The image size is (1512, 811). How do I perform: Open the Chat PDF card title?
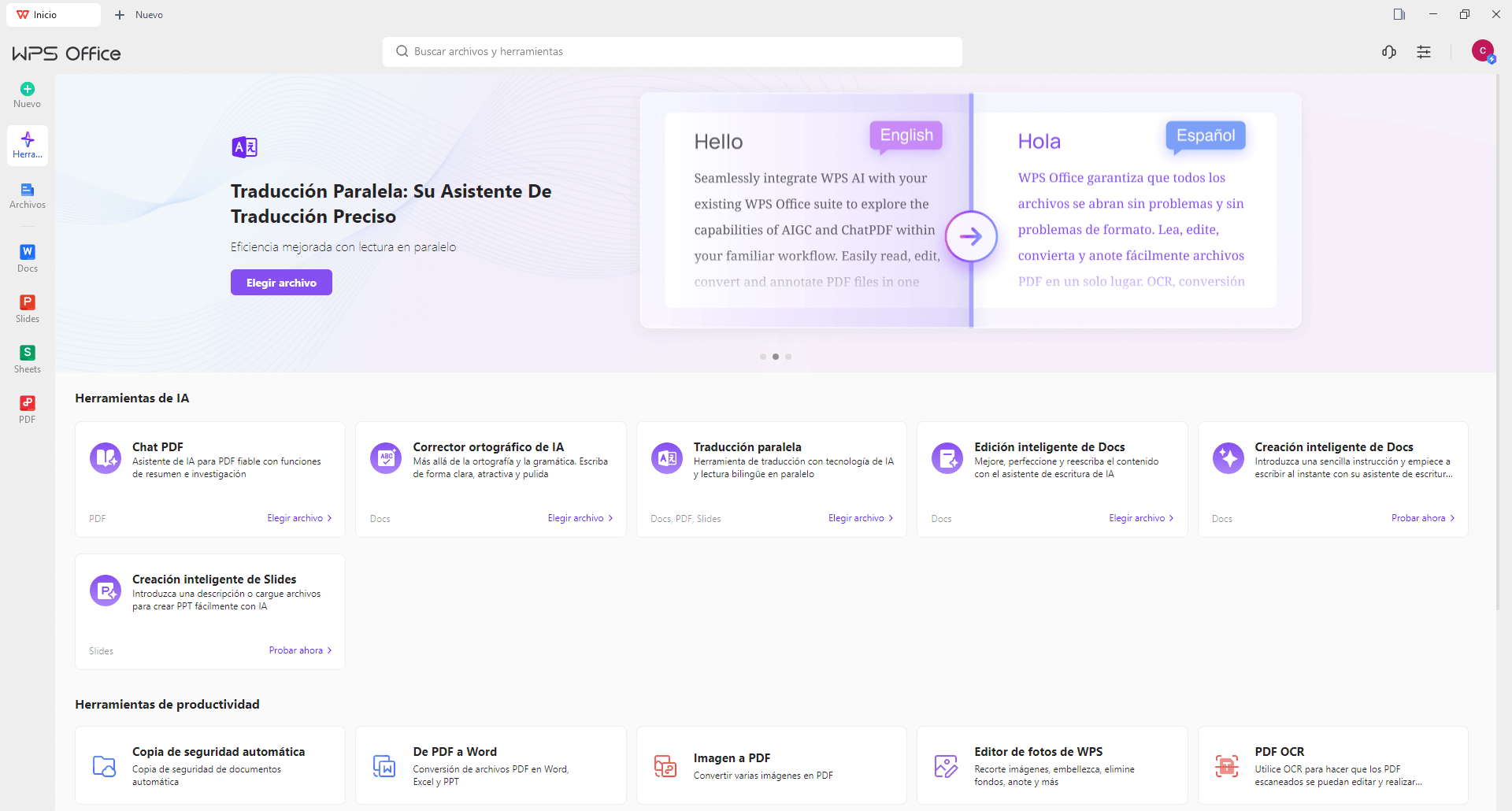click(157, 447)
